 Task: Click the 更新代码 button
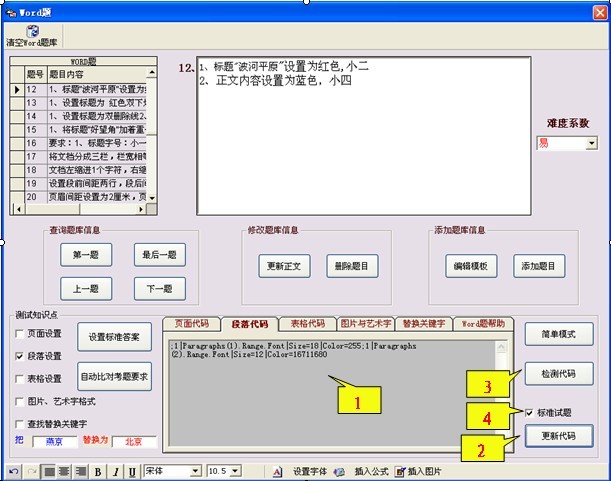pos(559,436)
